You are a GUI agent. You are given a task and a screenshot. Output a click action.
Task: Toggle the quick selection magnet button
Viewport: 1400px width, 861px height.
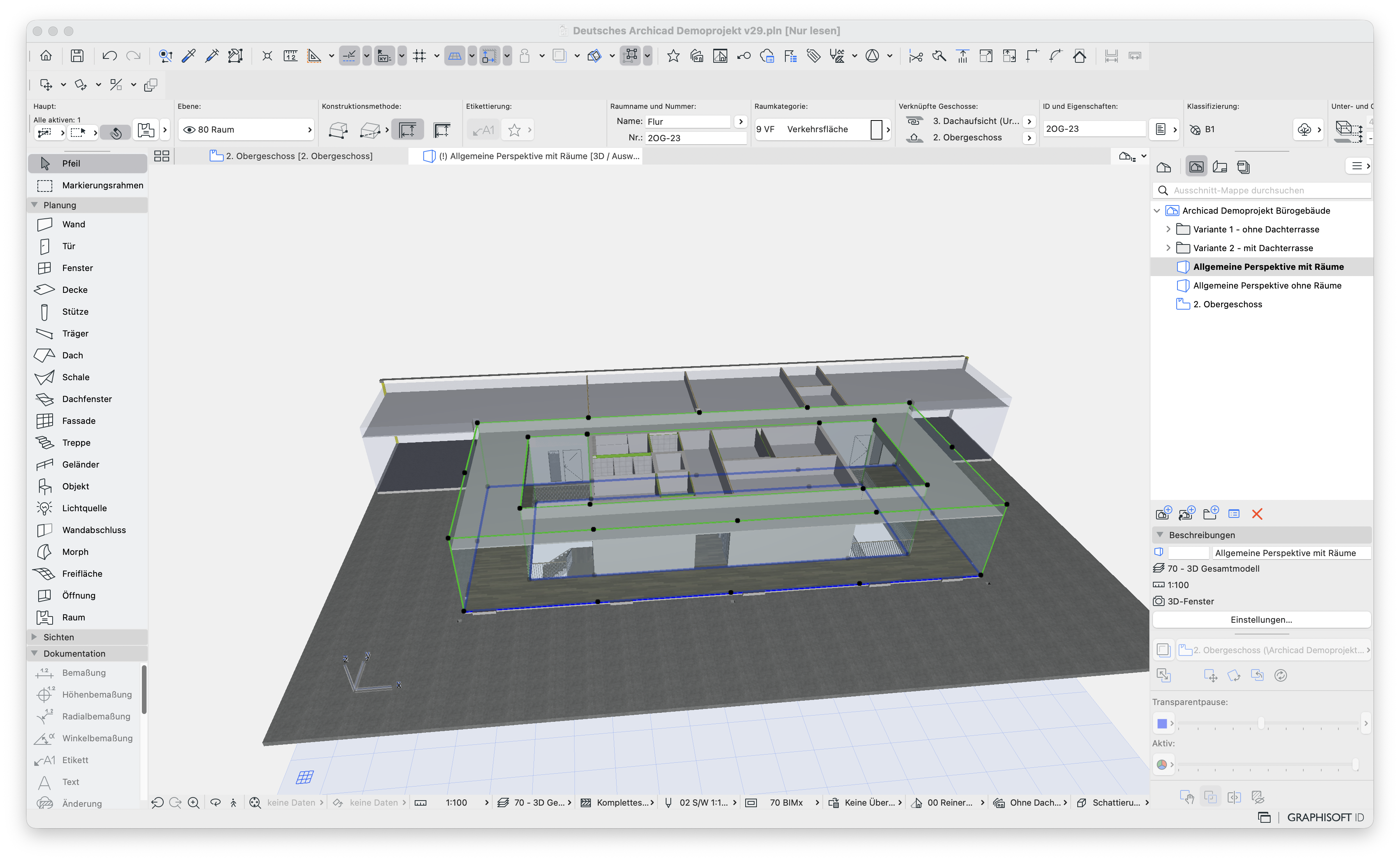(x=115, y=133)
